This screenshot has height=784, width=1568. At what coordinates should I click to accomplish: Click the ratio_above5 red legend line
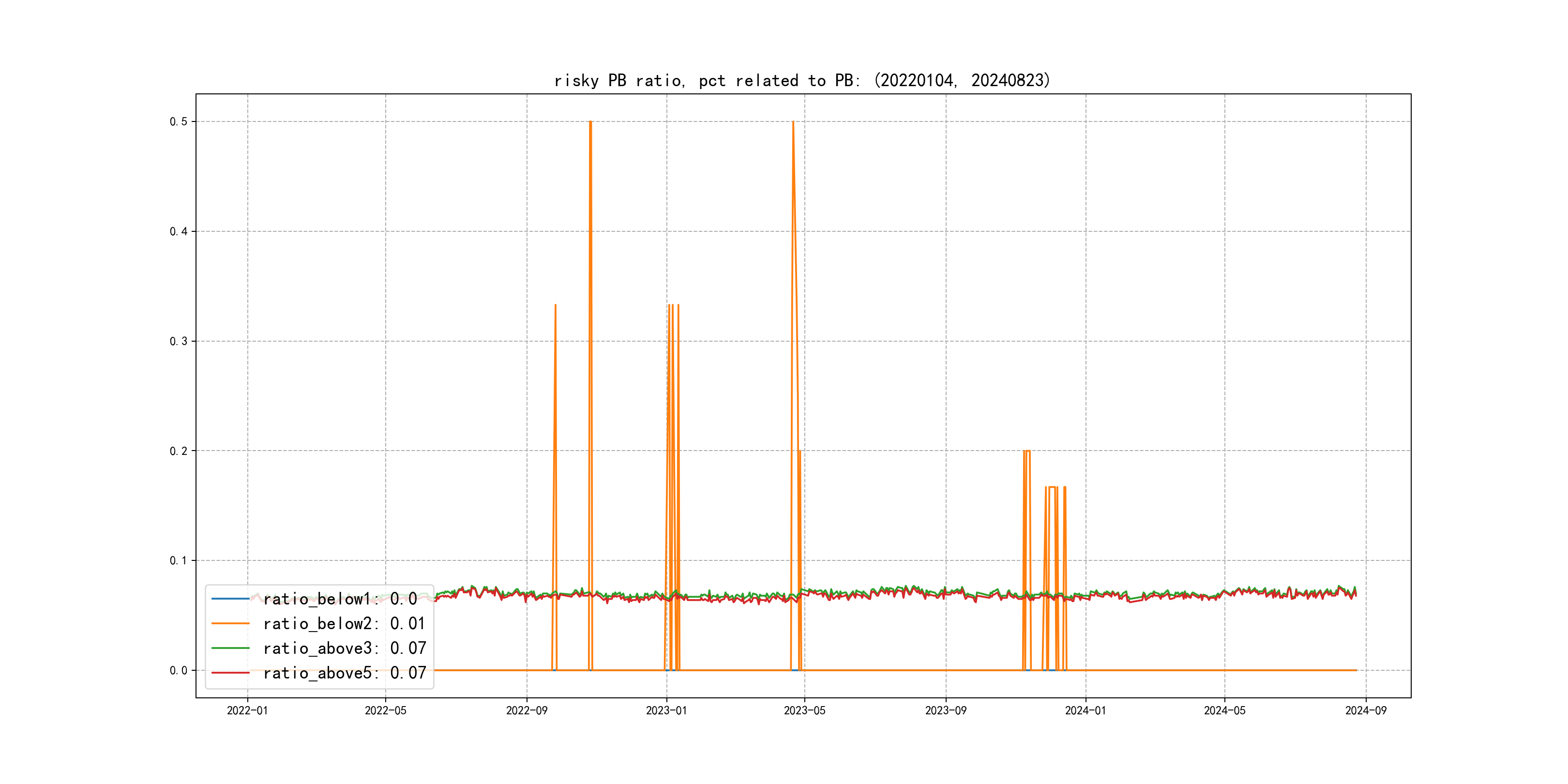(230, 673)
